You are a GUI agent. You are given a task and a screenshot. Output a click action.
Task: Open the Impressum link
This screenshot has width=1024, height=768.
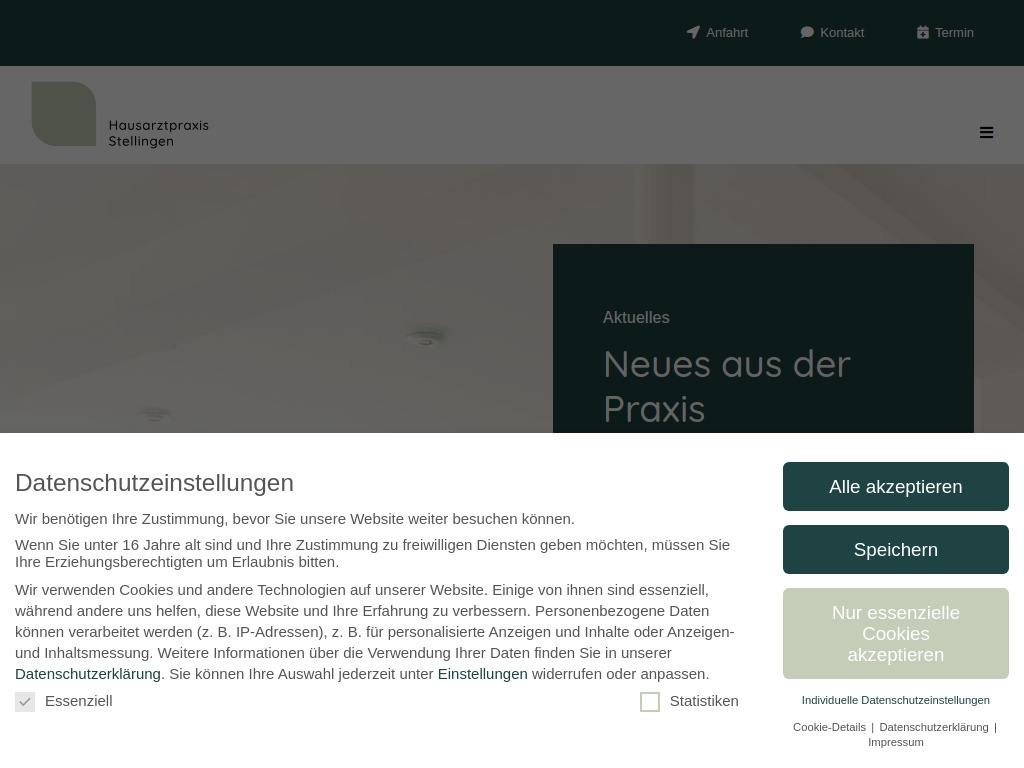click(x=895, y=742)
